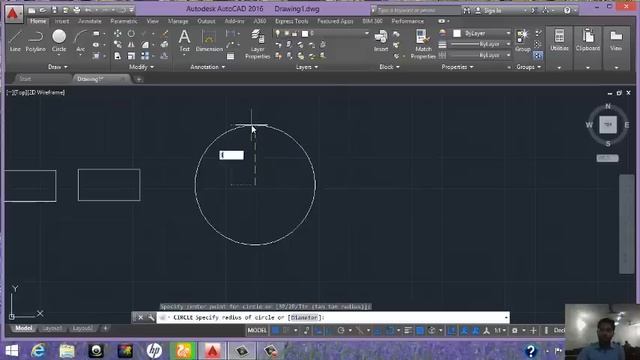640x360 pixels.
Task: Toggle object snap in status bar
Action: (x=390, y=331)
